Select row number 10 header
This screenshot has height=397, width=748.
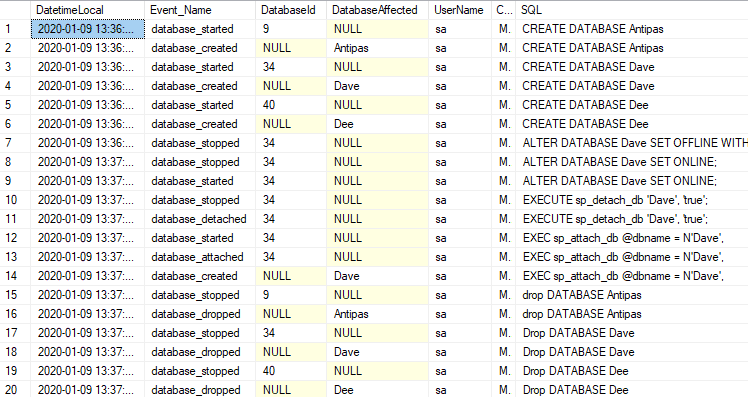16,200
